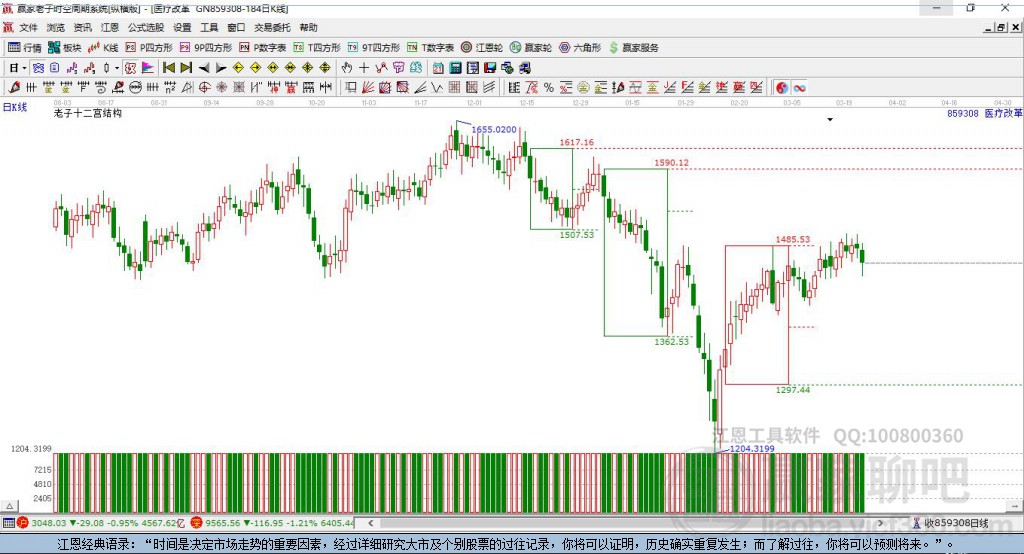Open the 公式选股 menu
The image size is (1024, 554).
click(146, 27)
